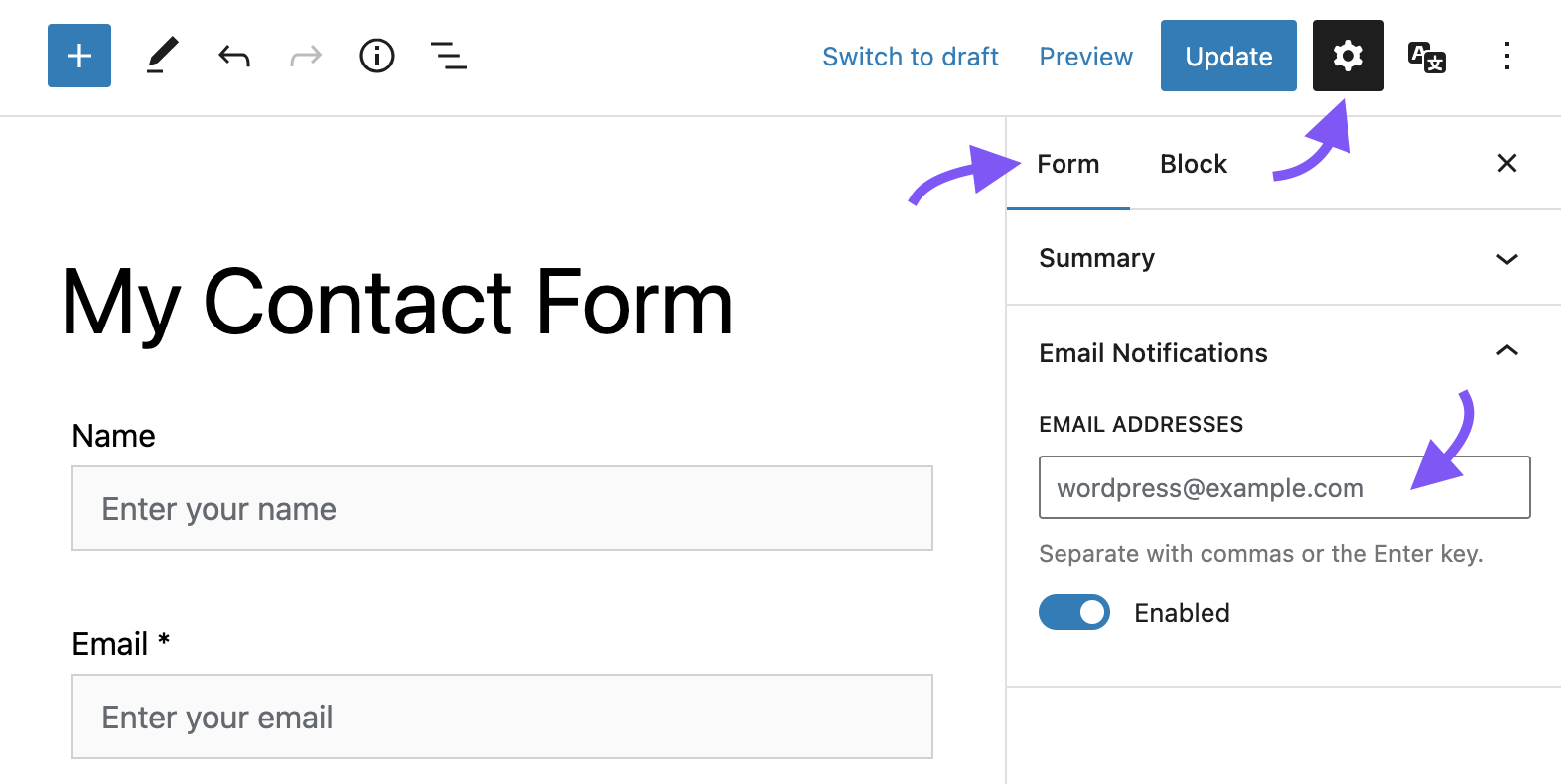
Task: Undo the last change
Action: (234, 56)
